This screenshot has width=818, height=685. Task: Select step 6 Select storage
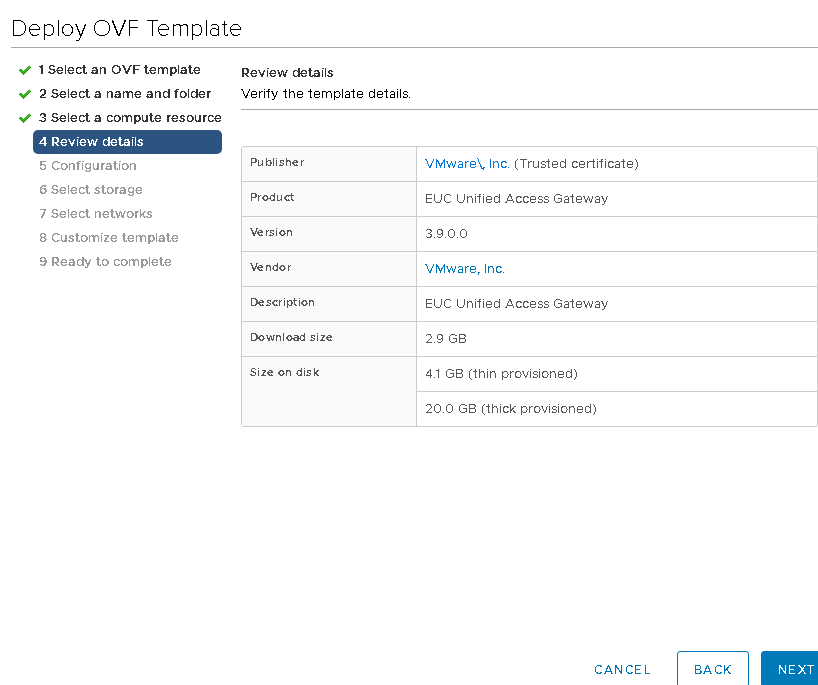pyautogui.click(x=91, y=189)
